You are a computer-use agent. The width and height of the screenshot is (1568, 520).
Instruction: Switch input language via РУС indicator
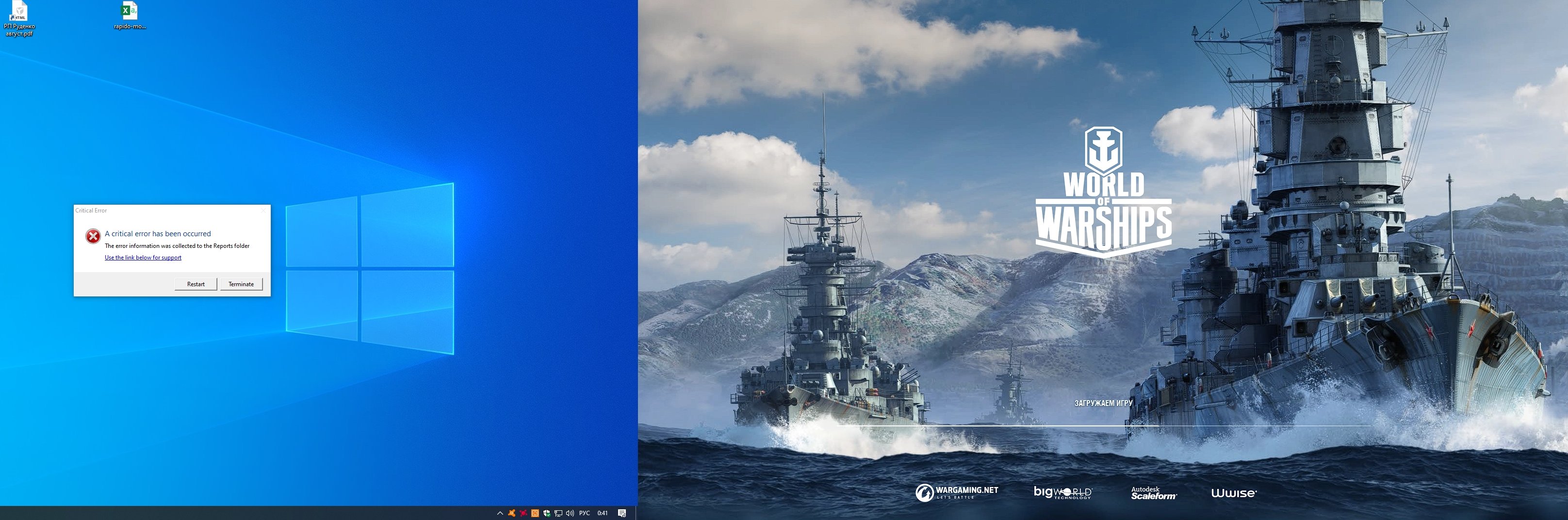(584, 513)
